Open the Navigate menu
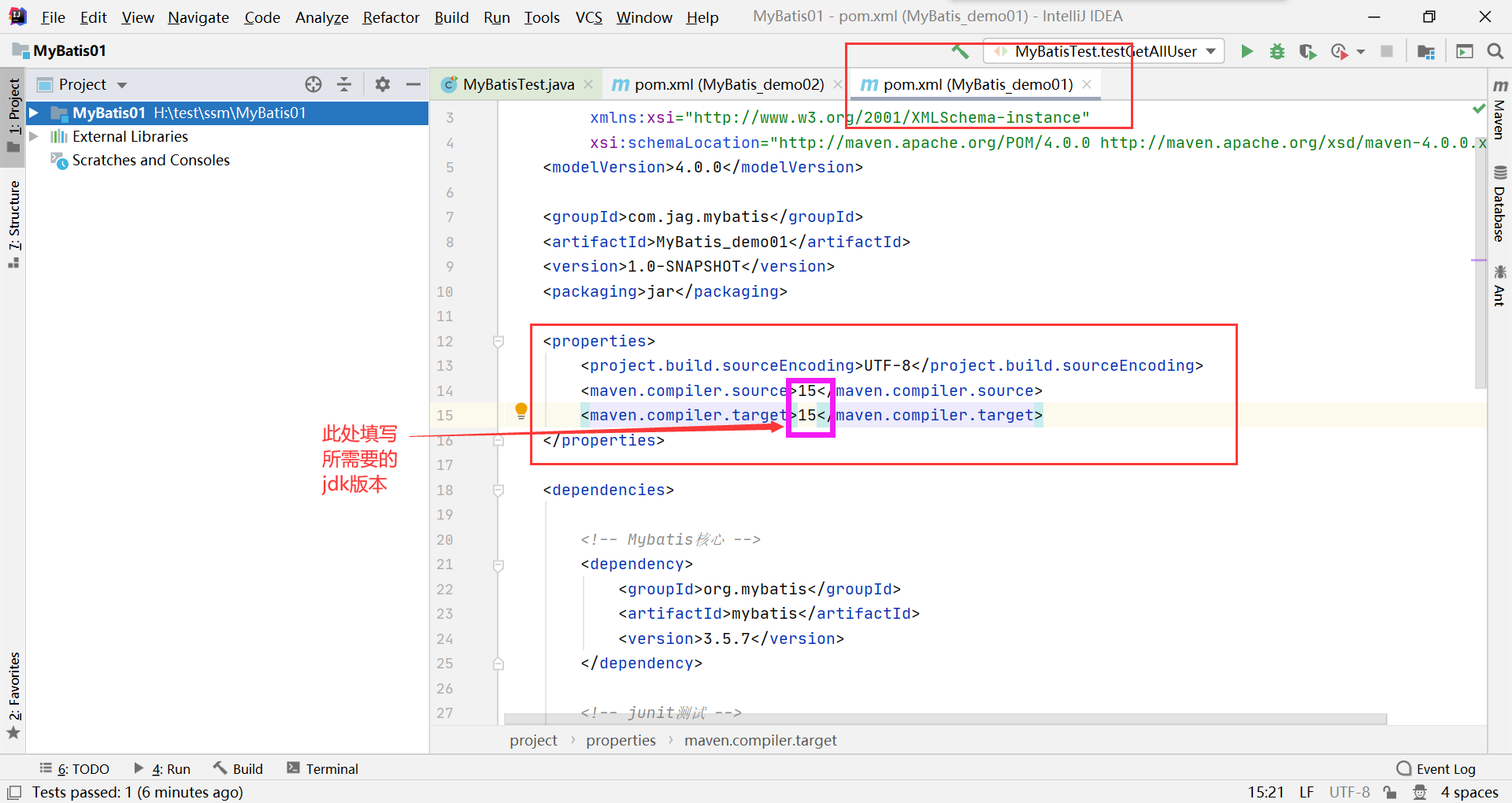The image size is (1512, 803). 198,17
